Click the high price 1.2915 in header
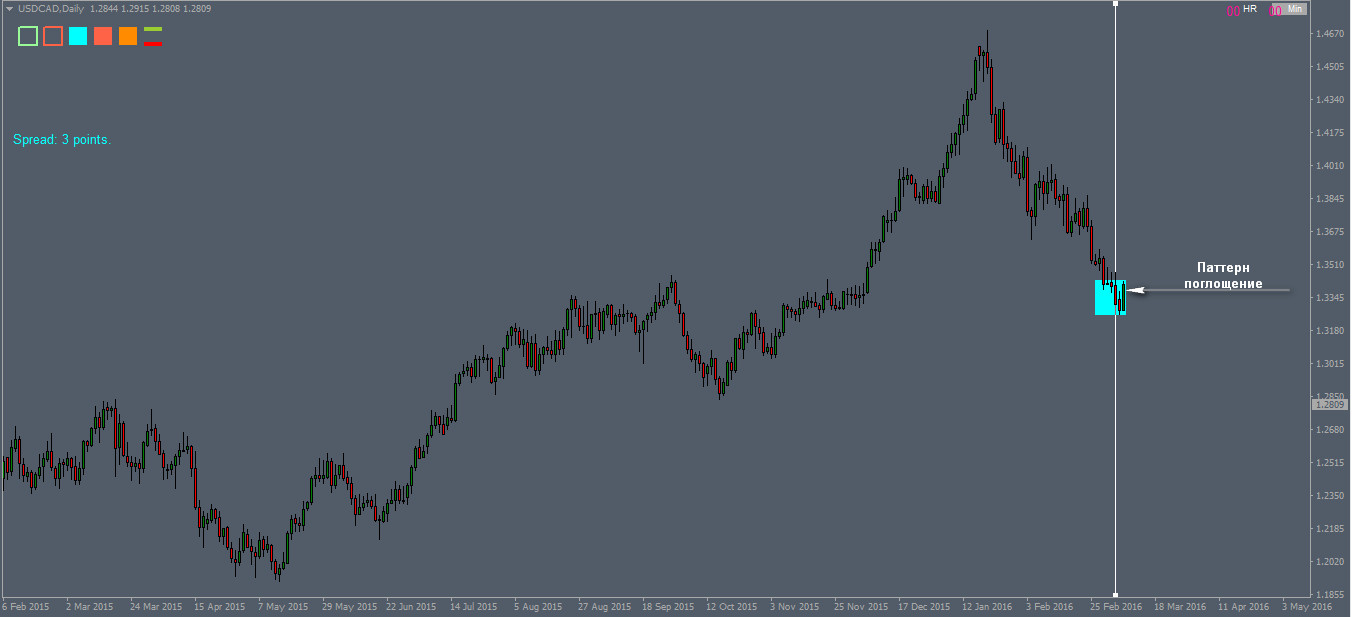 [x=135, y=8]
